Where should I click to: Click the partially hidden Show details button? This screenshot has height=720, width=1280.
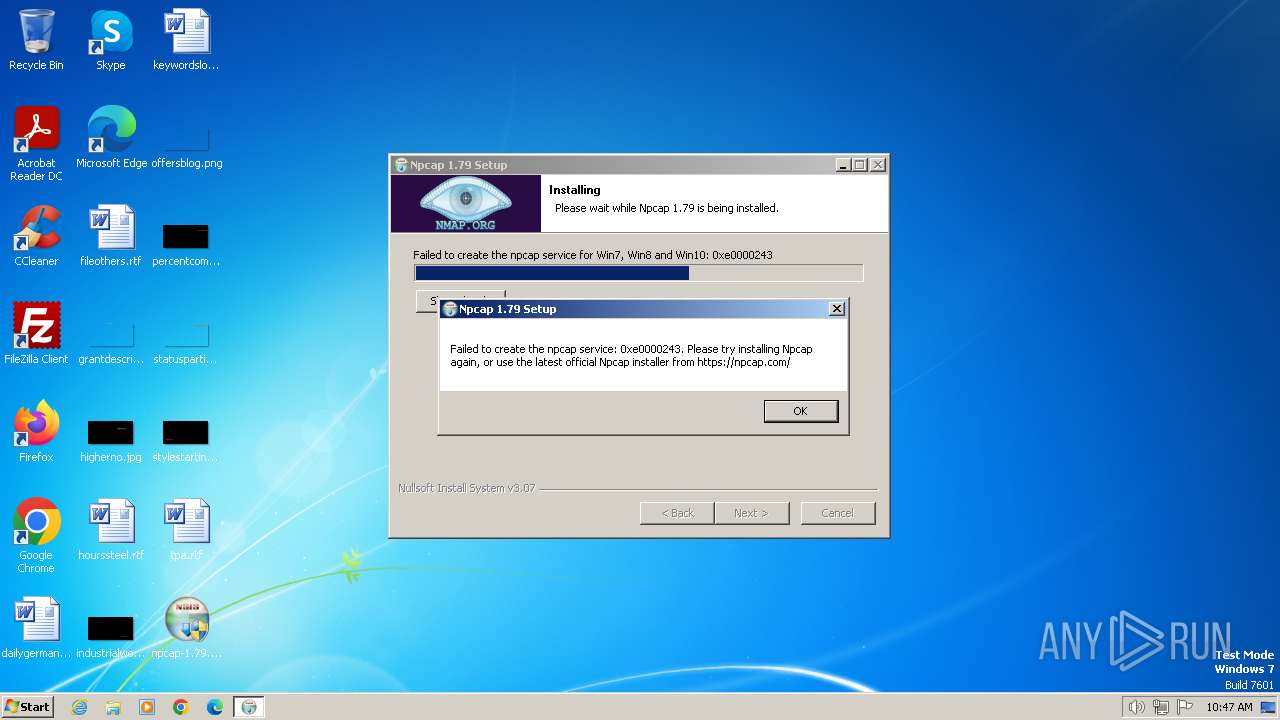pos(427,301)
